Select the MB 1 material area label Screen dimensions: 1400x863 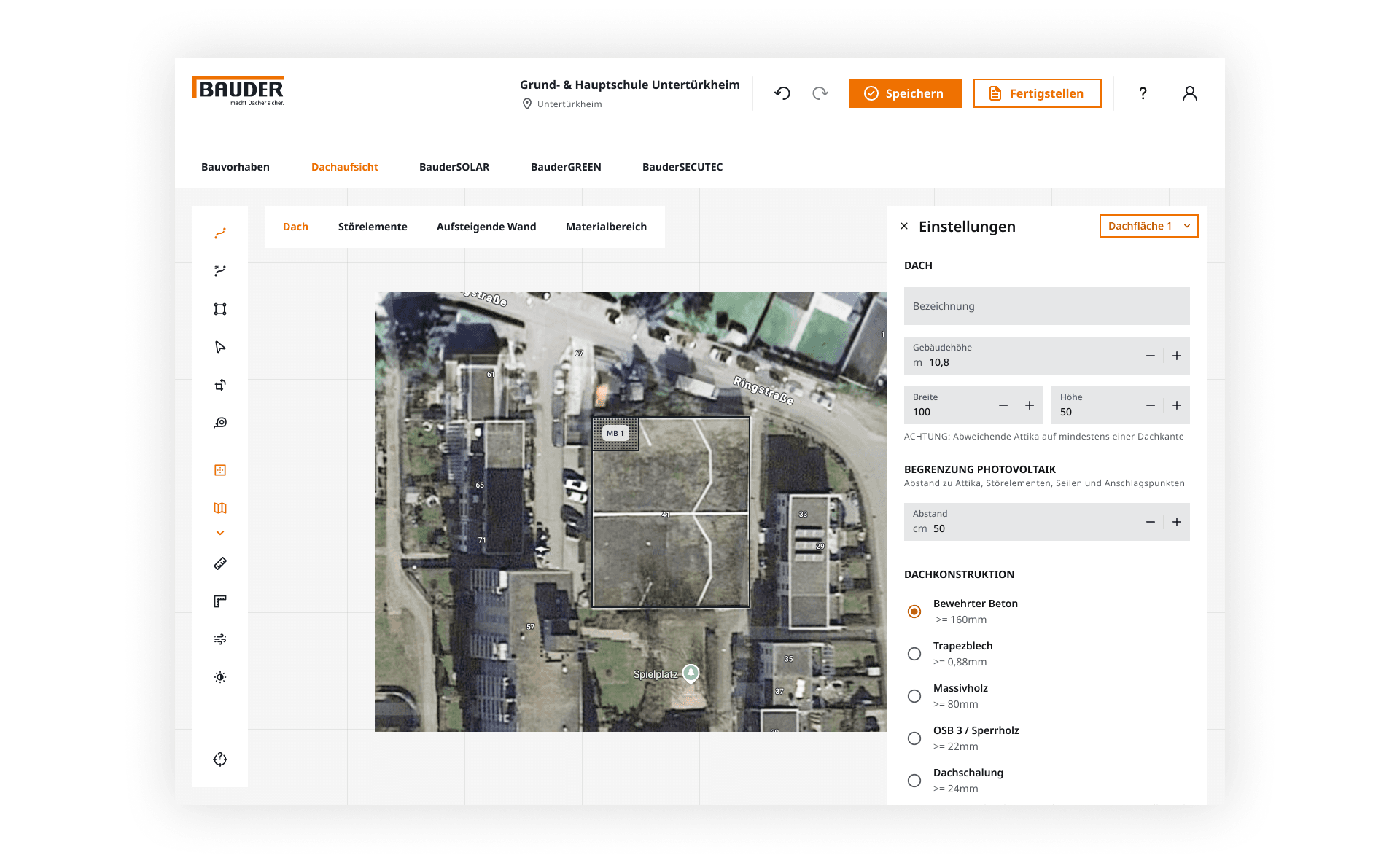615,433
